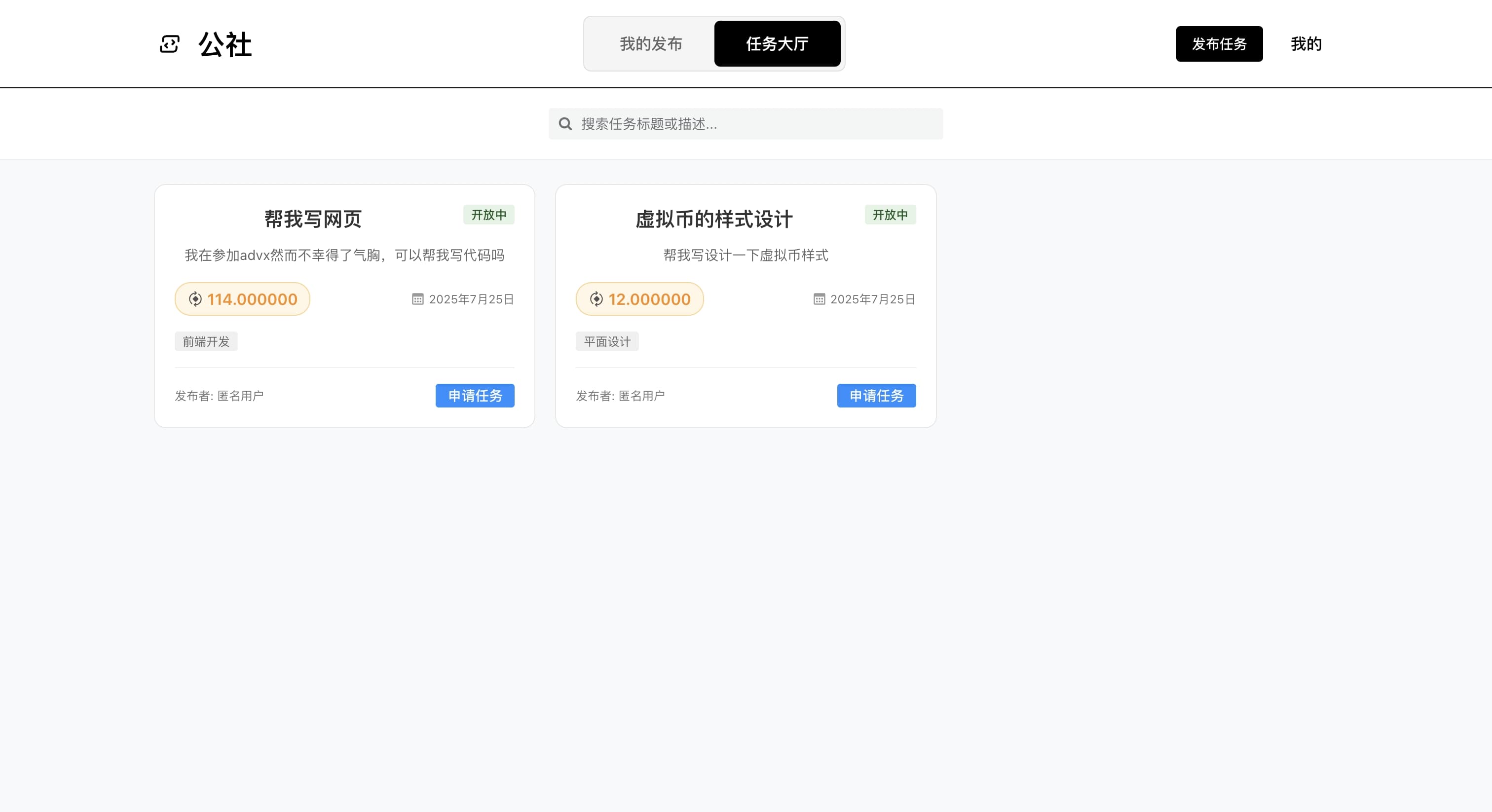Viewport: 1492px width, 812px height.
Task: Click the search magnifier icon
Action: tap(565, 124)
